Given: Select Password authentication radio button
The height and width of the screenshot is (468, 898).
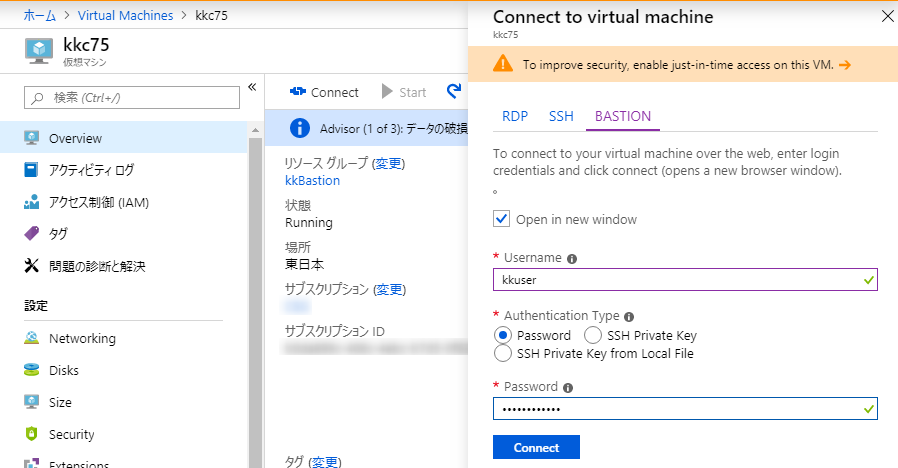Looking at the screenshot, I should click(503, 335).
